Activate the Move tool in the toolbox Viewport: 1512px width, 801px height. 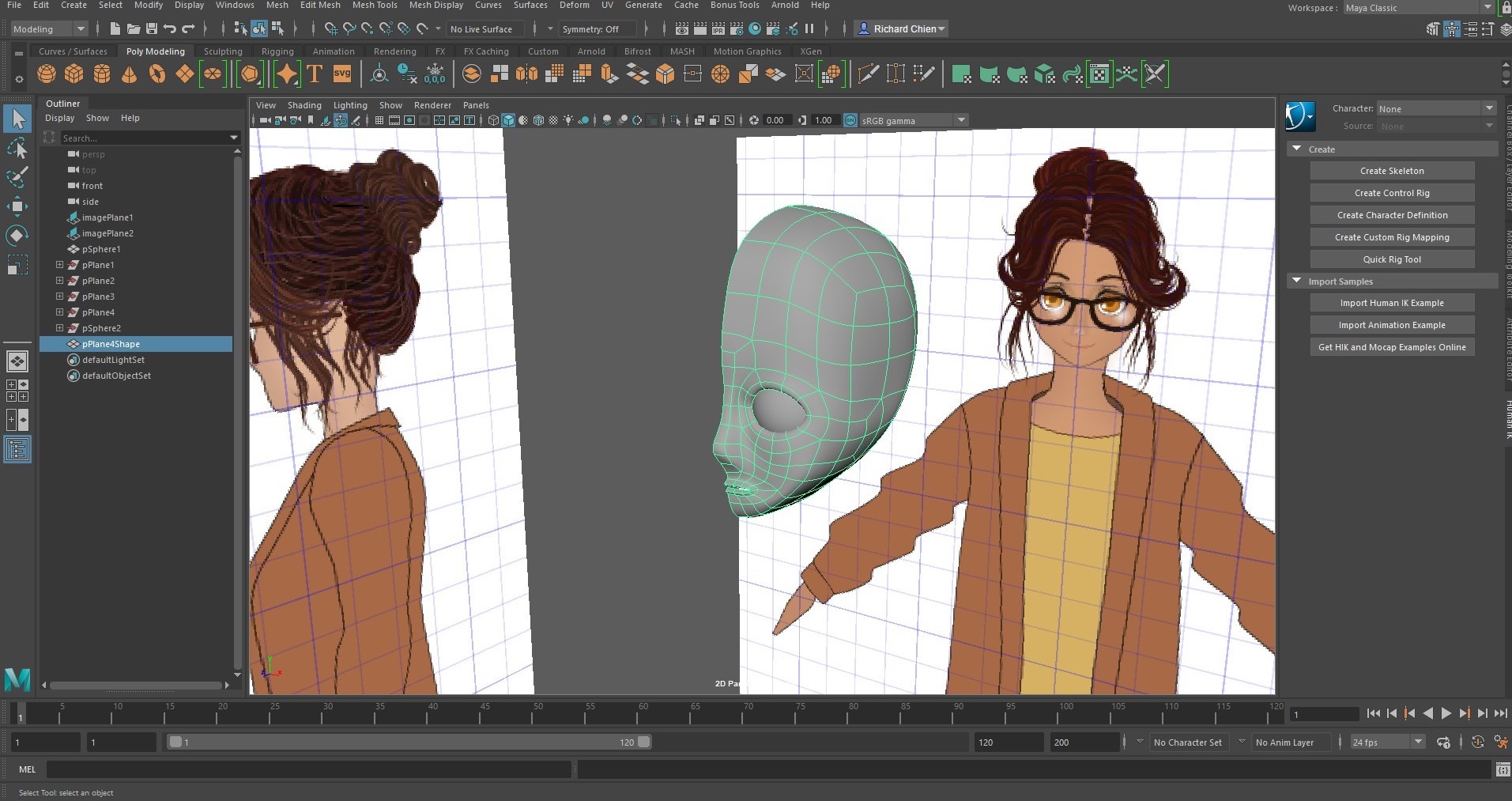coord(17,206)
